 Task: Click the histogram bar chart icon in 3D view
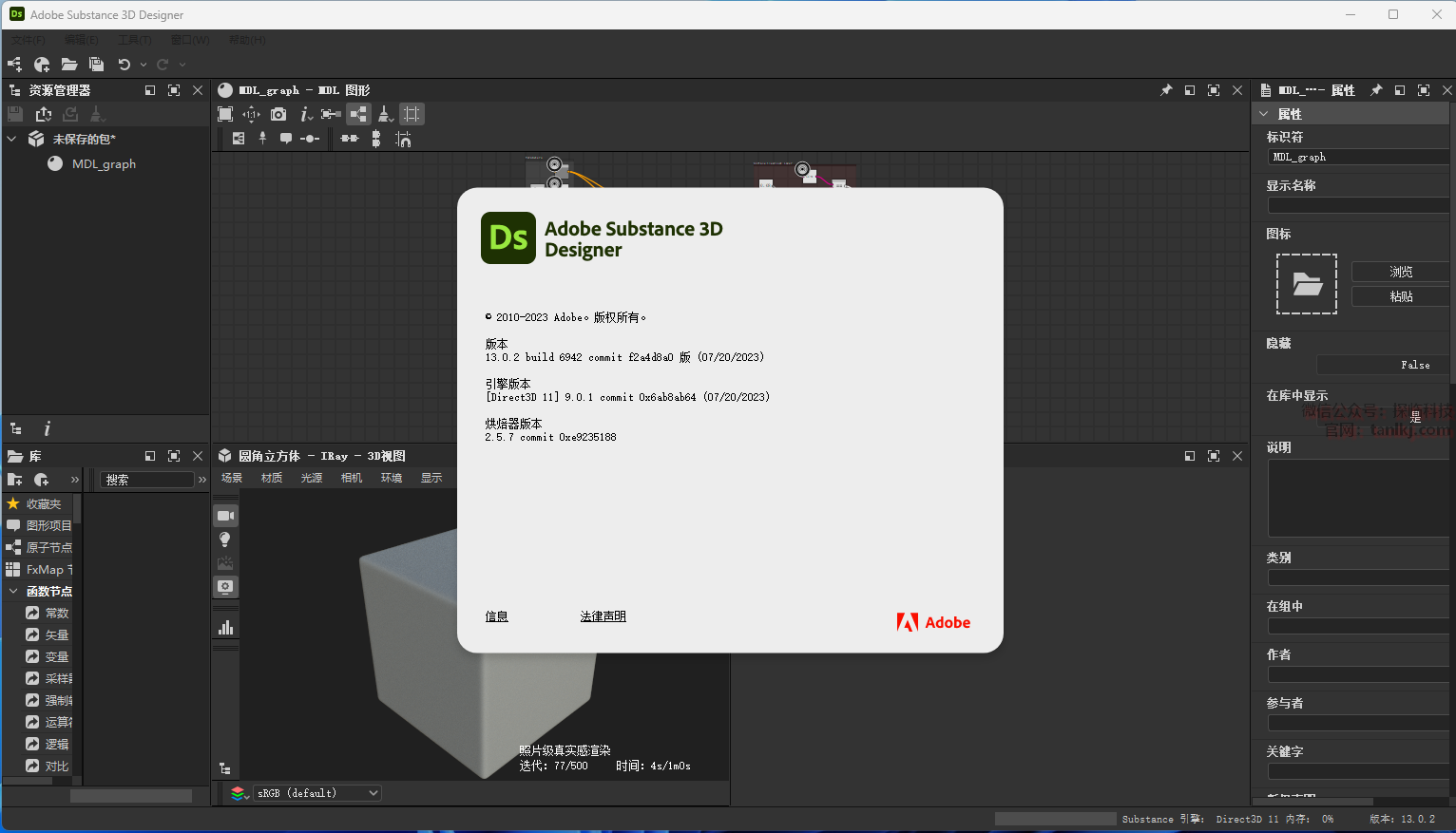coord(225,628)
